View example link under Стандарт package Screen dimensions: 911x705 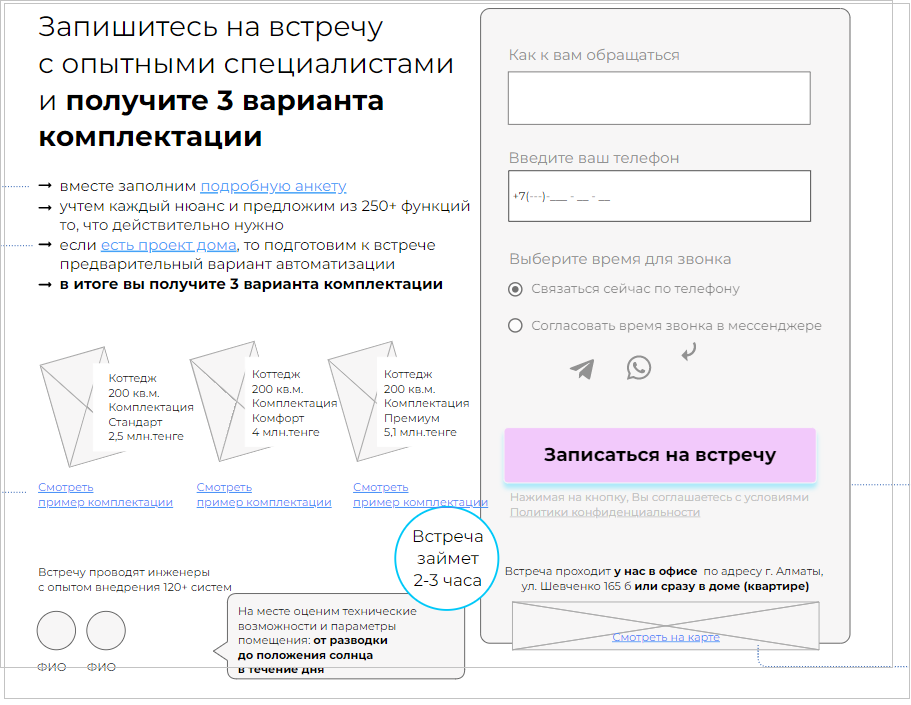105,495
